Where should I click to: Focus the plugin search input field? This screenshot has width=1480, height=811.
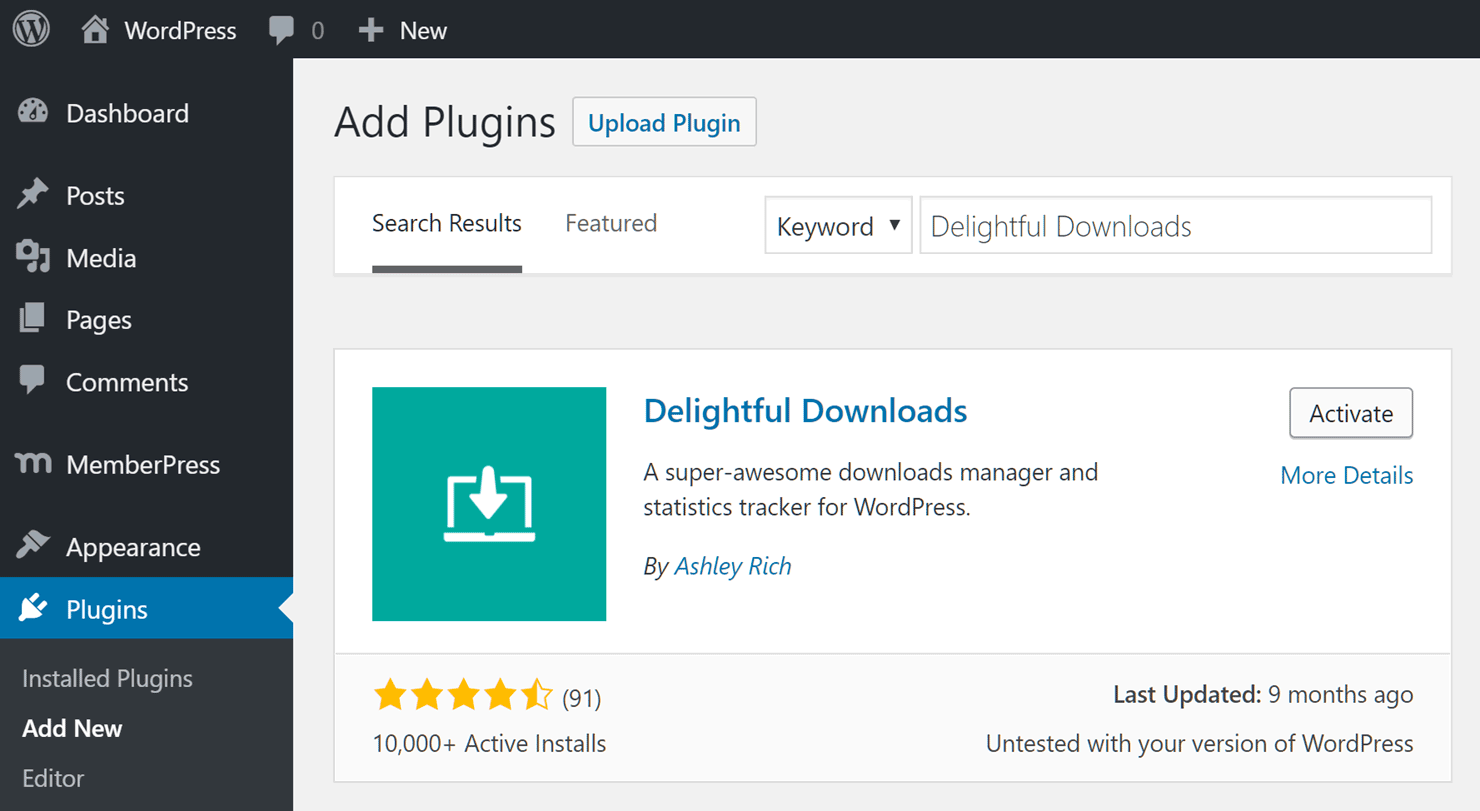[x=1175, y=225]
